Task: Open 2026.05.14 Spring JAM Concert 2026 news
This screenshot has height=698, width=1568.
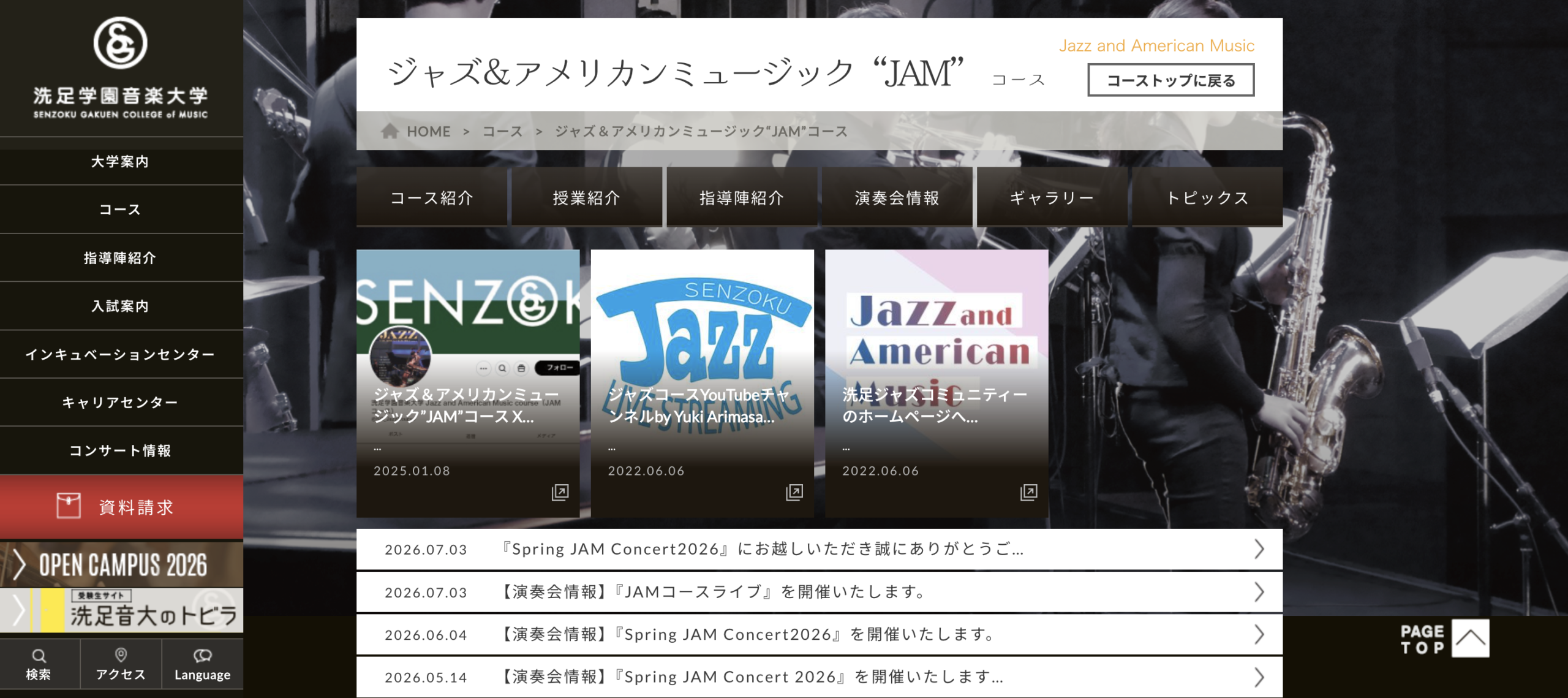Action: pyautogui.click(x=820, y=677)
